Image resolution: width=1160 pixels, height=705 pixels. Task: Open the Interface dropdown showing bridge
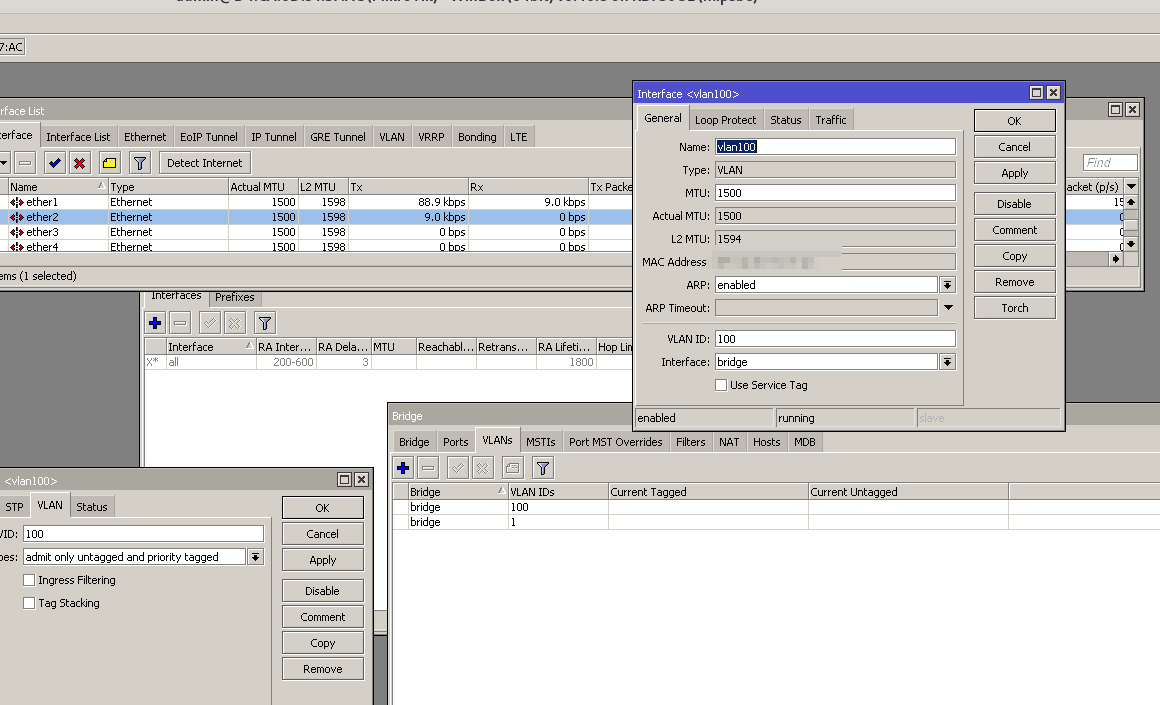[947, 362]
